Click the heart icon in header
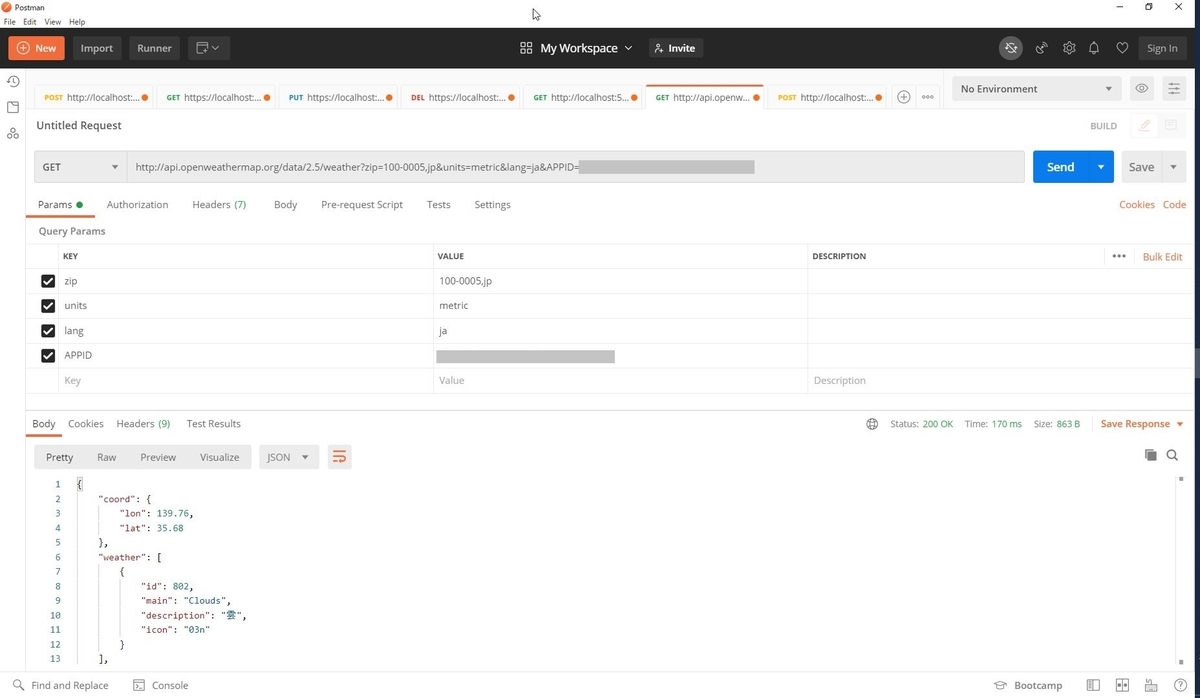The height and width of the screenshot is (698, 1200). coord(1122,48)
